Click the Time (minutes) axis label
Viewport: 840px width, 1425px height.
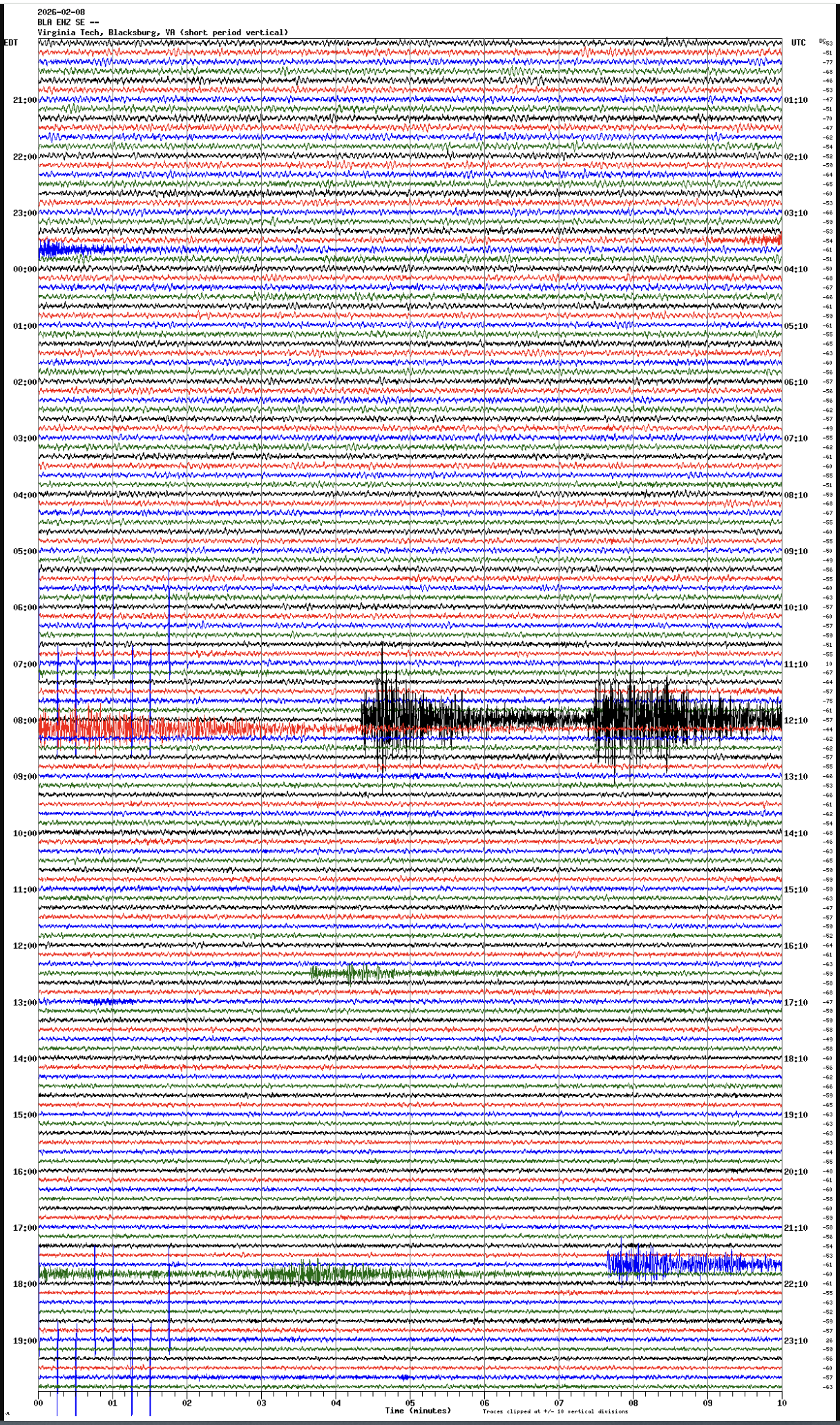418,1410
